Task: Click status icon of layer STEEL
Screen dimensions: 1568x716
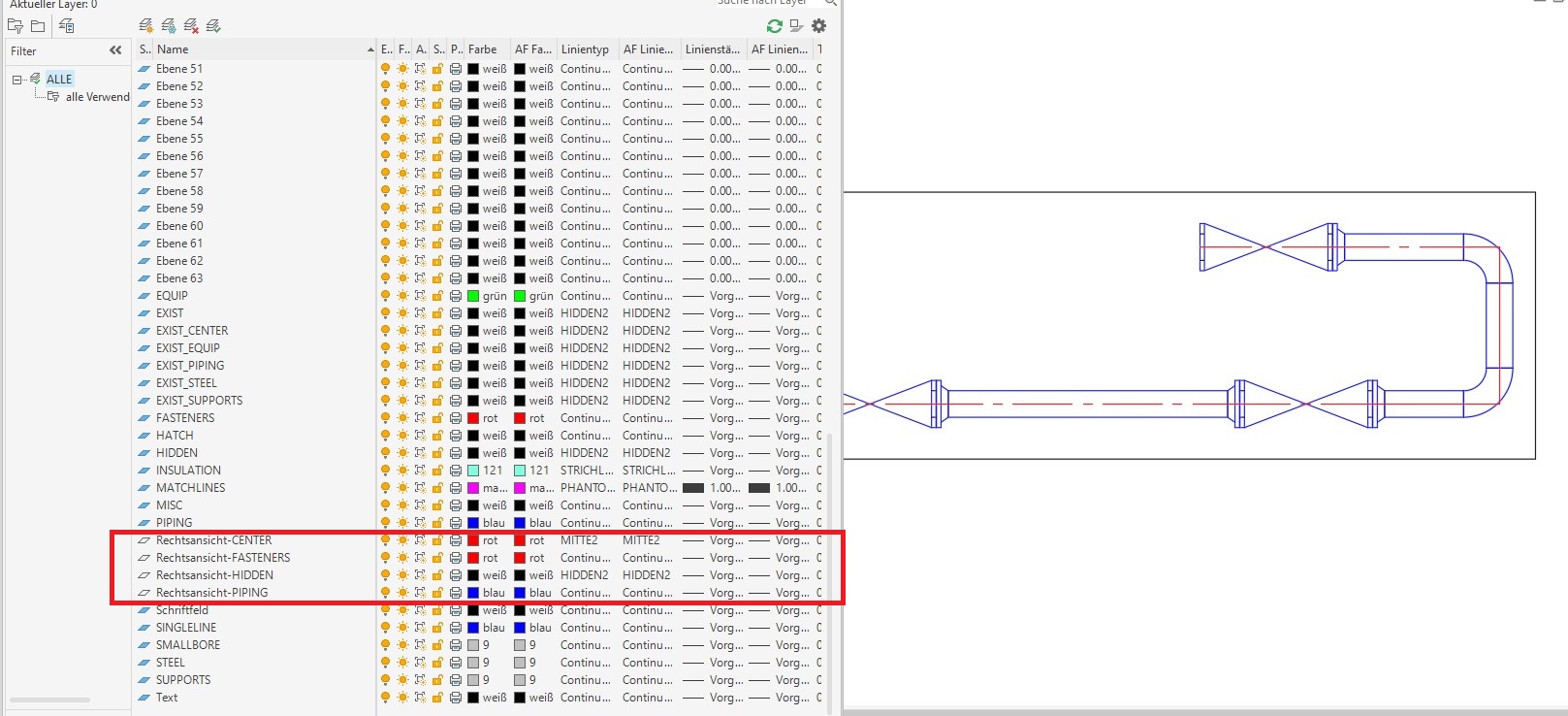Action: [x=144, y=663]
